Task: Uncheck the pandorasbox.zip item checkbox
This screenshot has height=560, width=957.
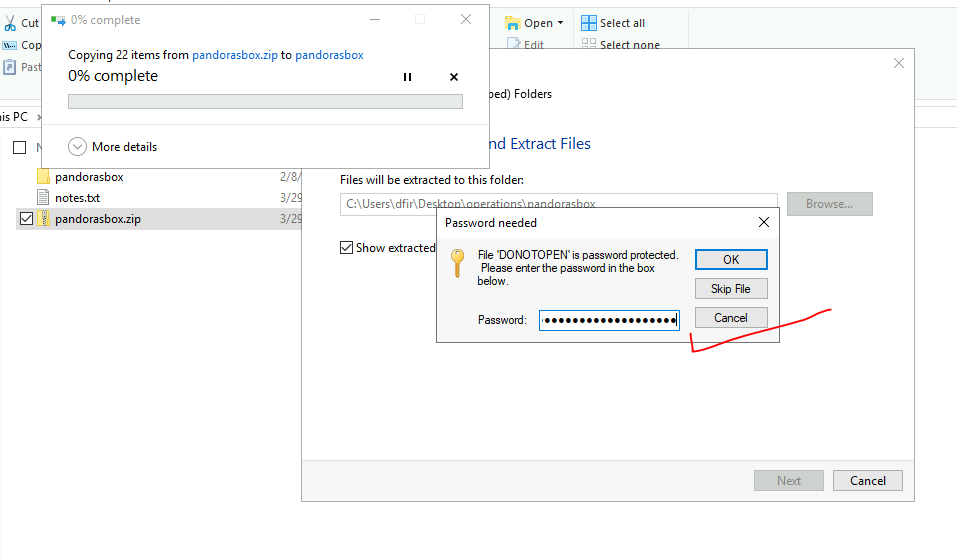Action: [x=26, y=219]
